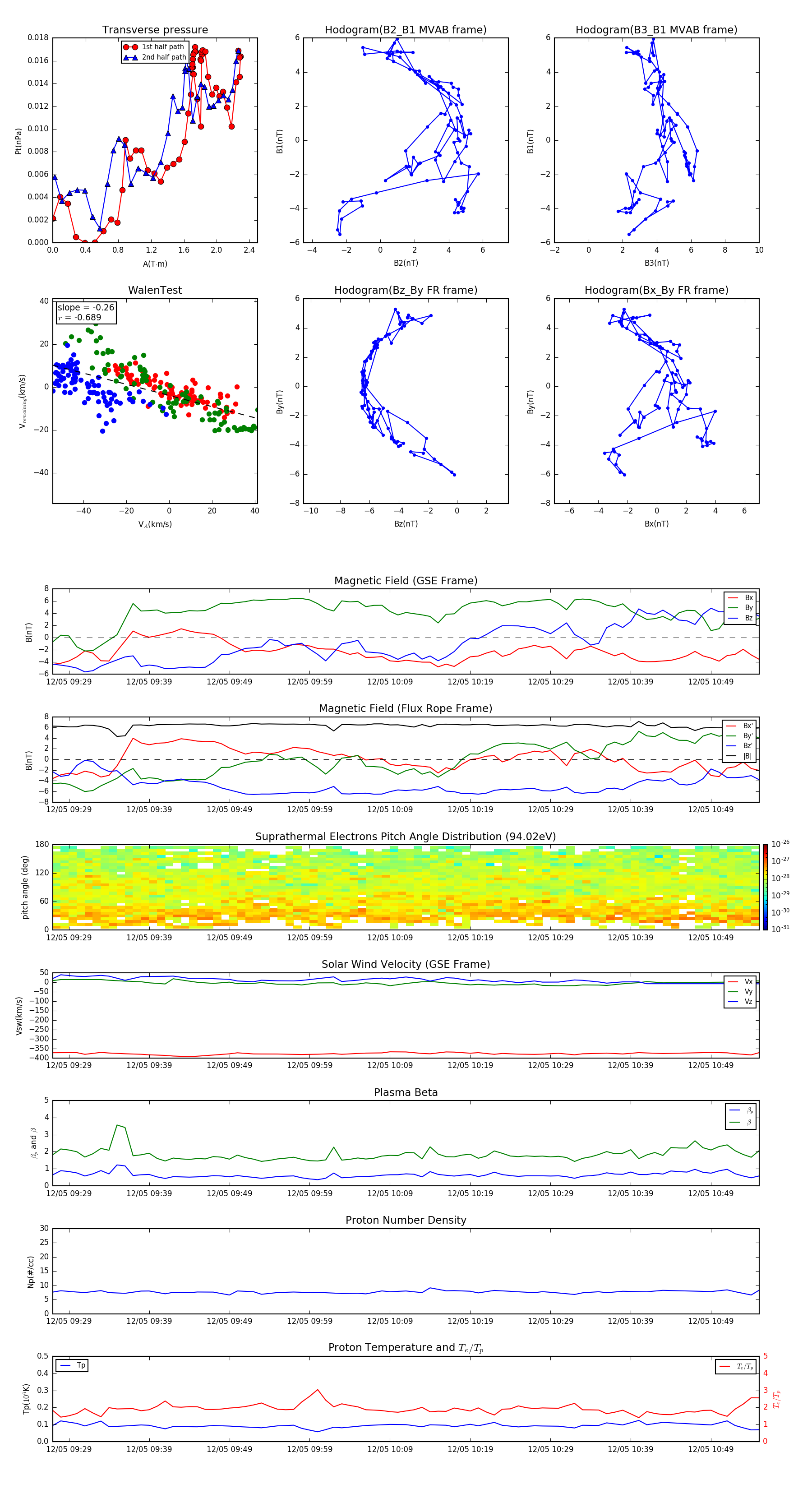Click the "Solar Wind Velocity (GSE Frame)" title
812x1489 pixels.
[x=406, y=965]
